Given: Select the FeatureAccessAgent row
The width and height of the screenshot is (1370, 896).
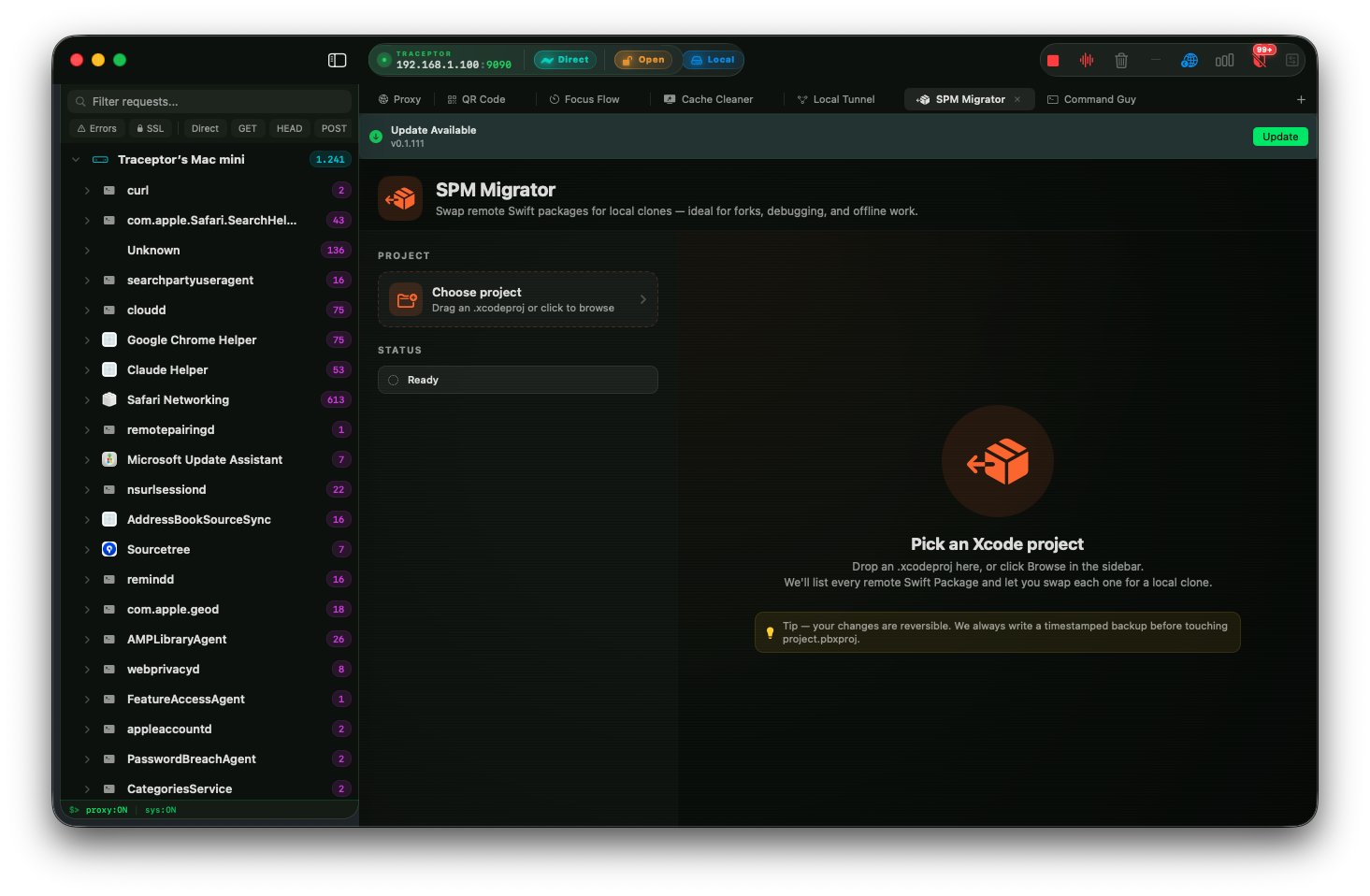Looking at the screenshot, I should (x=210, y=699).
